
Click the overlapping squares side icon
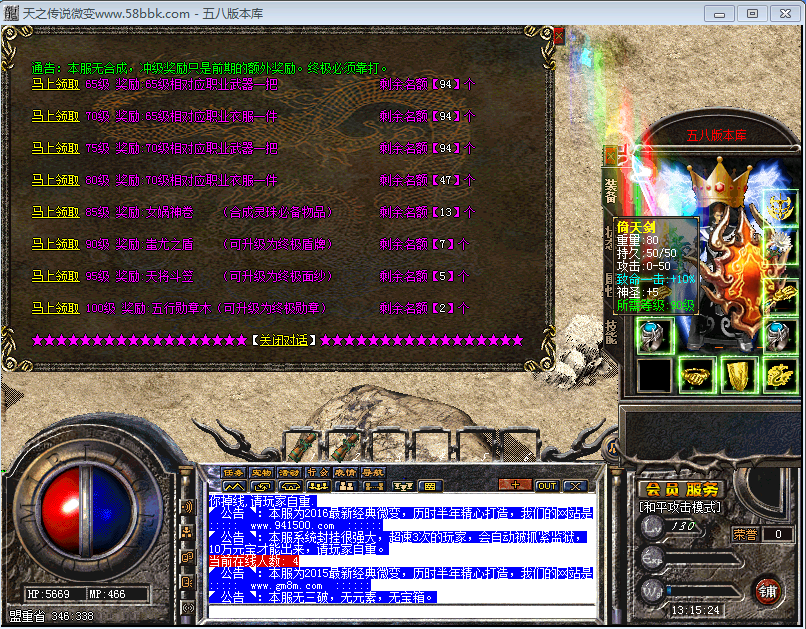(x=187, y=557)
